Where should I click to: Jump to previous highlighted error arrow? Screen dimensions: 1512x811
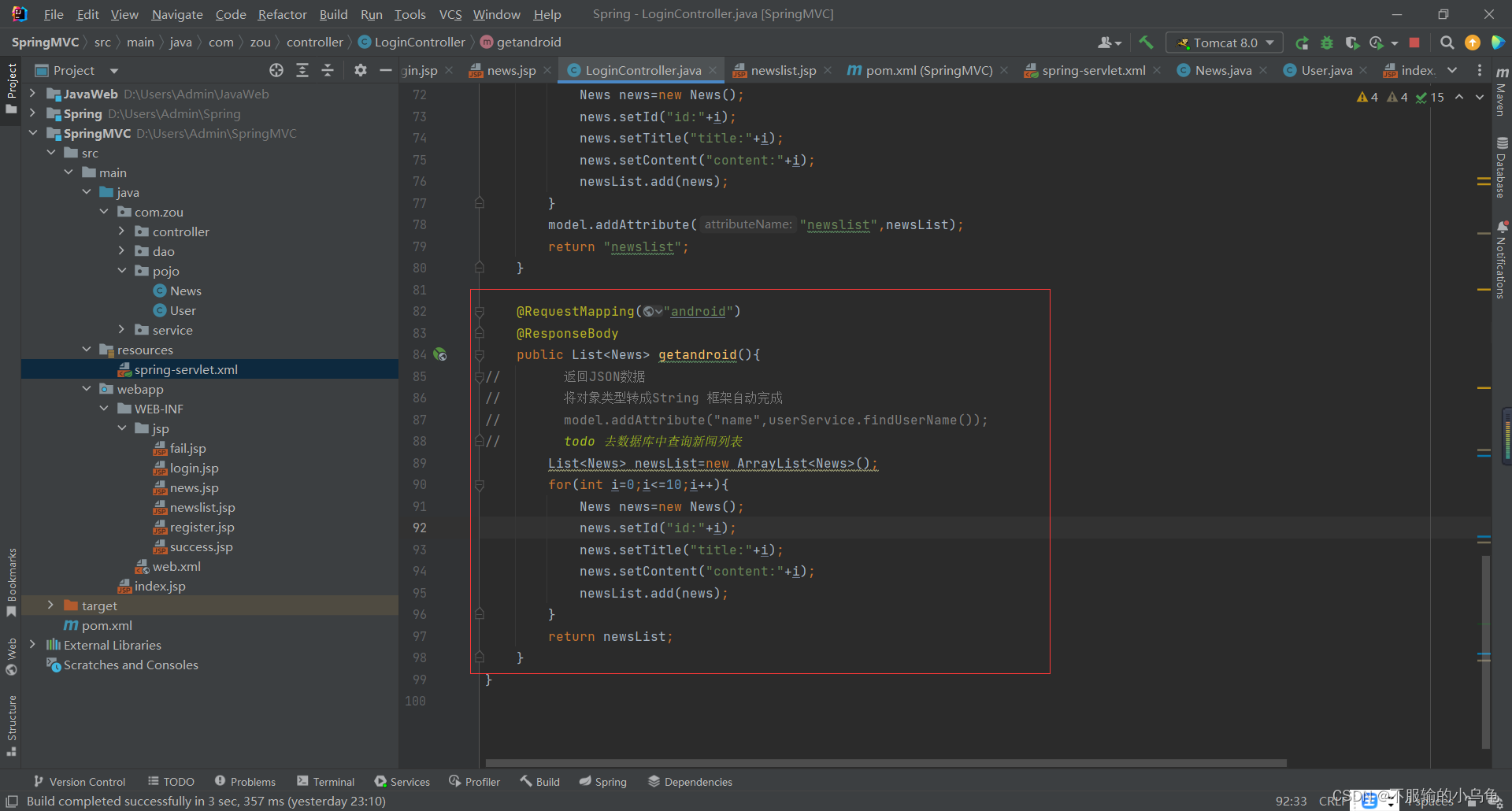pyautogui.click(x=1459, y=97)
